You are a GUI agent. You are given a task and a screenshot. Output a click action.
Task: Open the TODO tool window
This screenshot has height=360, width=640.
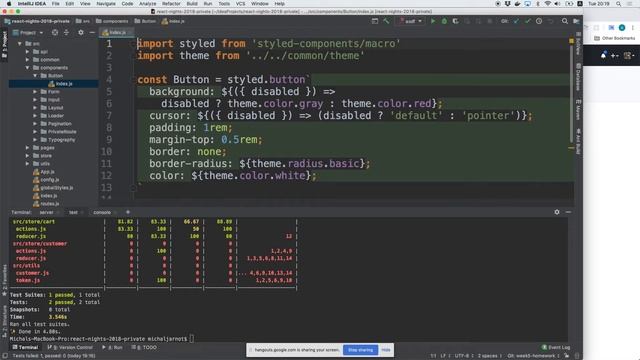point(144,347)
